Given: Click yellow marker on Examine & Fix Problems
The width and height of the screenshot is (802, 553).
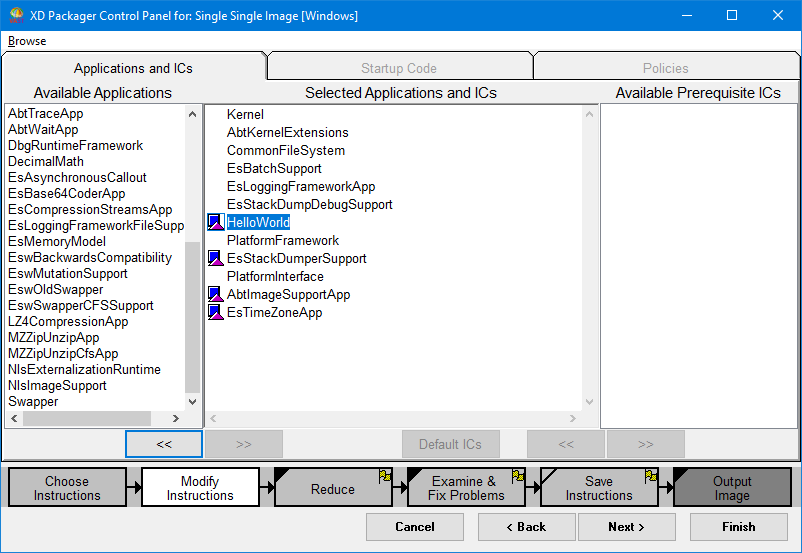Looking at the screenshot, I should tap(518, 477).
